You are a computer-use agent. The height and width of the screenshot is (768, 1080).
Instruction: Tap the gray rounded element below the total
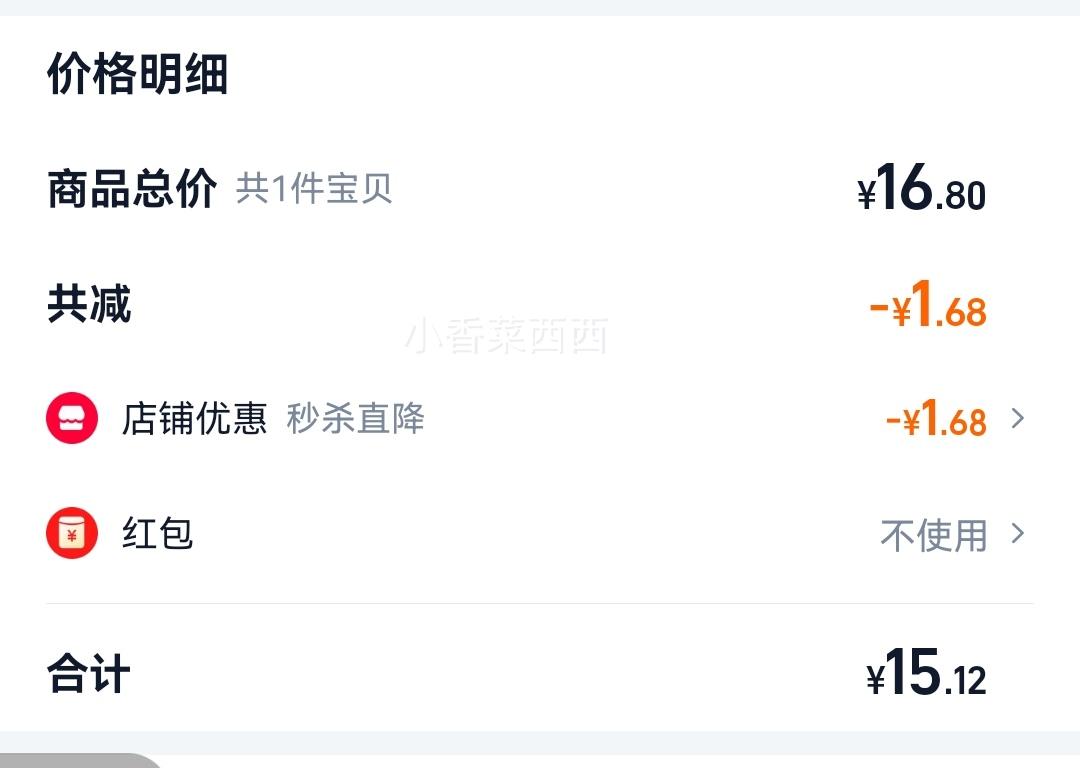pyautogui.click(x=80, y=760)
